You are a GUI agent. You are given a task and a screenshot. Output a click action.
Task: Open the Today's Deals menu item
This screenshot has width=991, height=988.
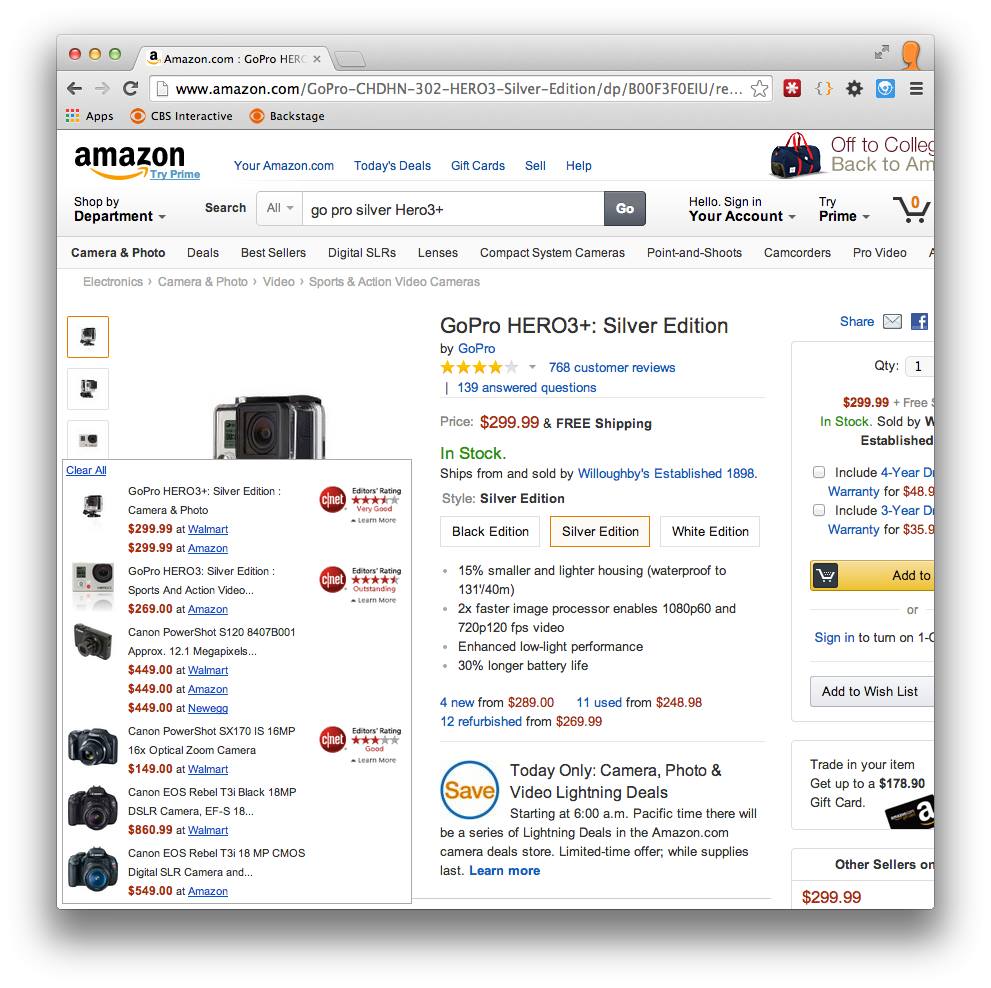click(x=392, y=166)
